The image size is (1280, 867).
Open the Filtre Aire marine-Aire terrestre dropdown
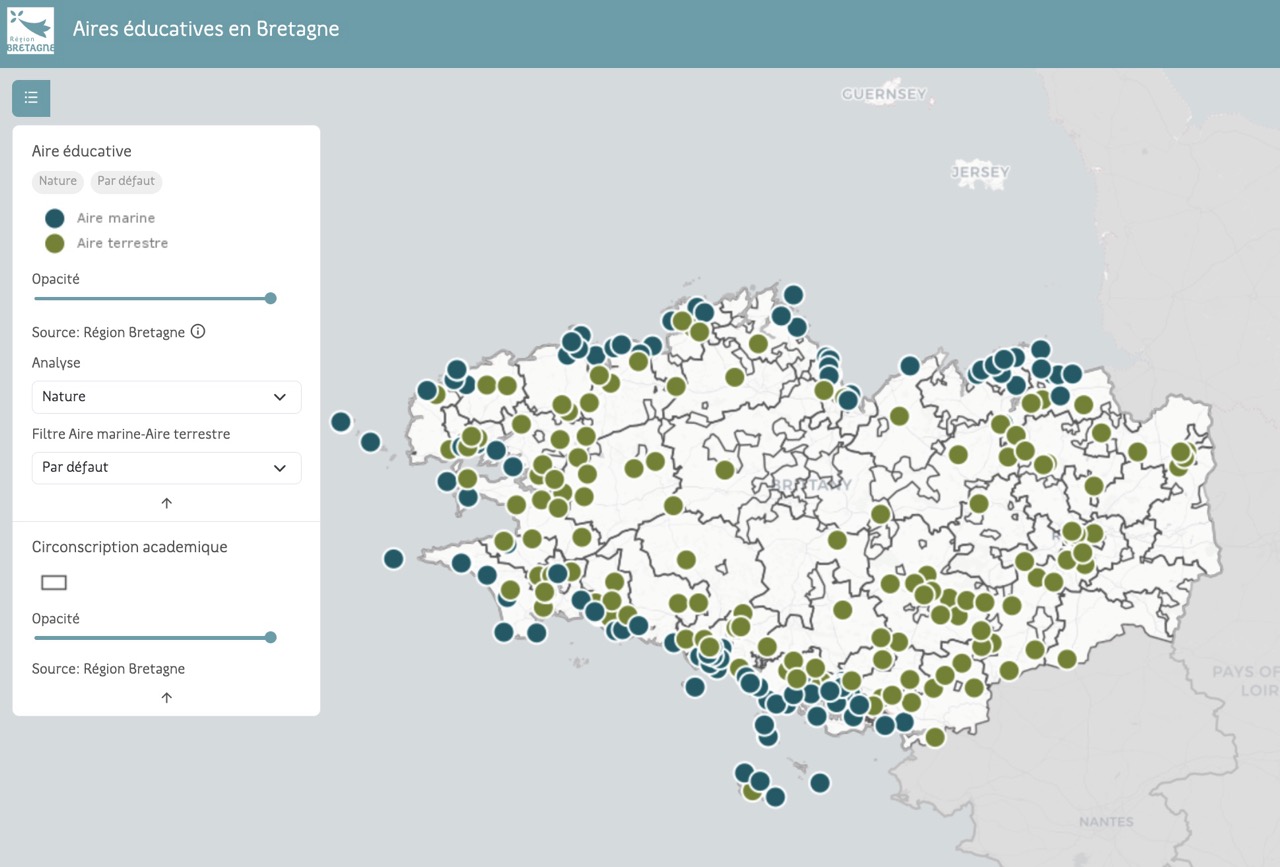(x=166, y=468)
